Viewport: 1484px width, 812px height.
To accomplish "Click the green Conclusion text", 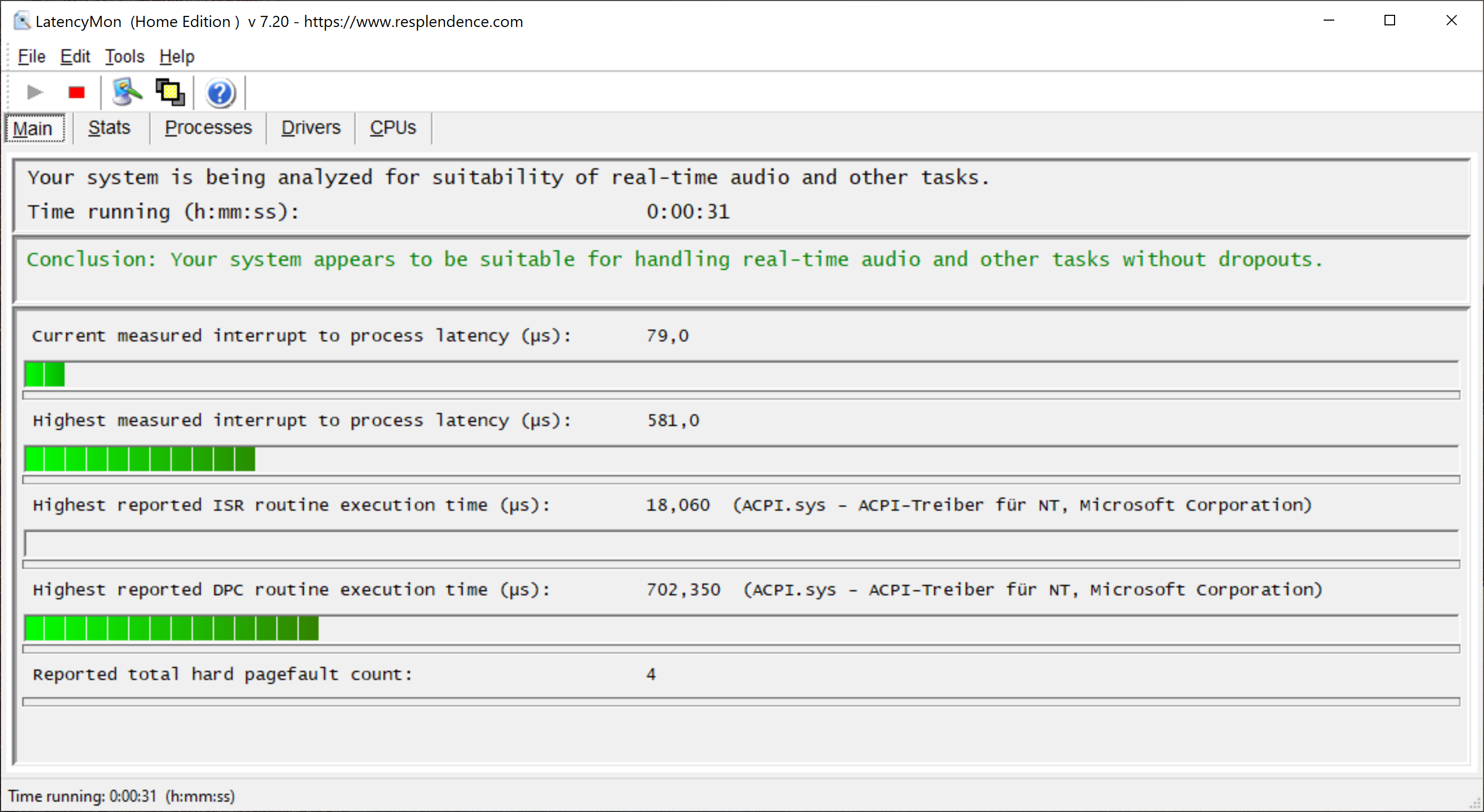I will (674, 259).
